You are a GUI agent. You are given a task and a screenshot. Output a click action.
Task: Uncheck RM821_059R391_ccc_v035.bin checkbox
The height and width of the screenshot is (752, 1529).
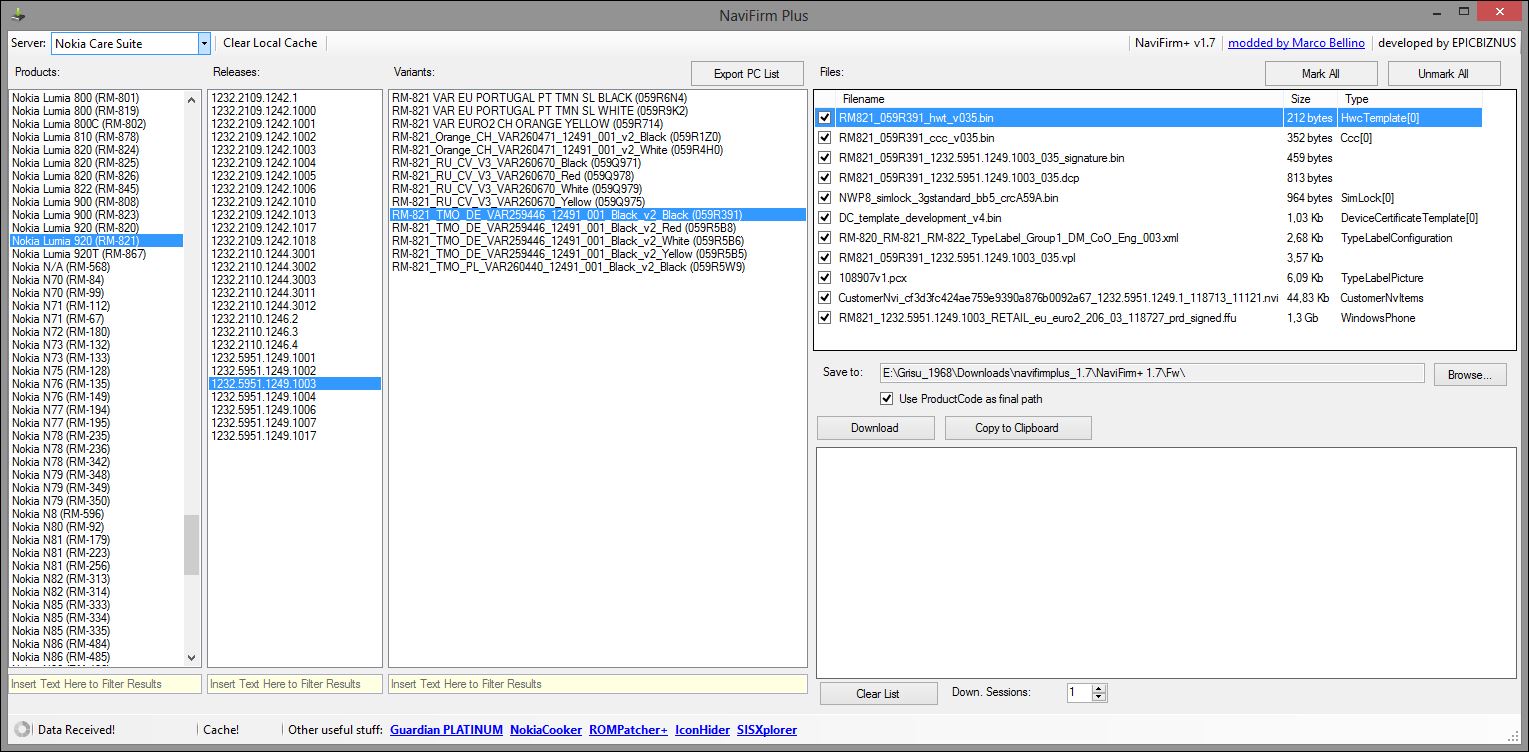tap(825, 138)
